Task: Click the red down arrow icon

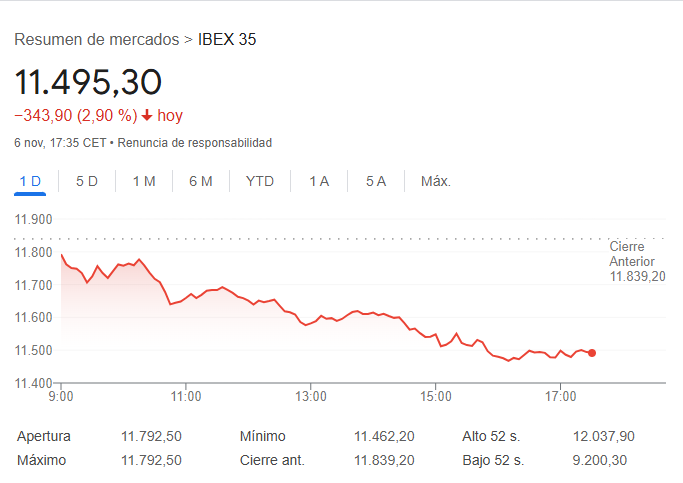Action: pos(147,116)
